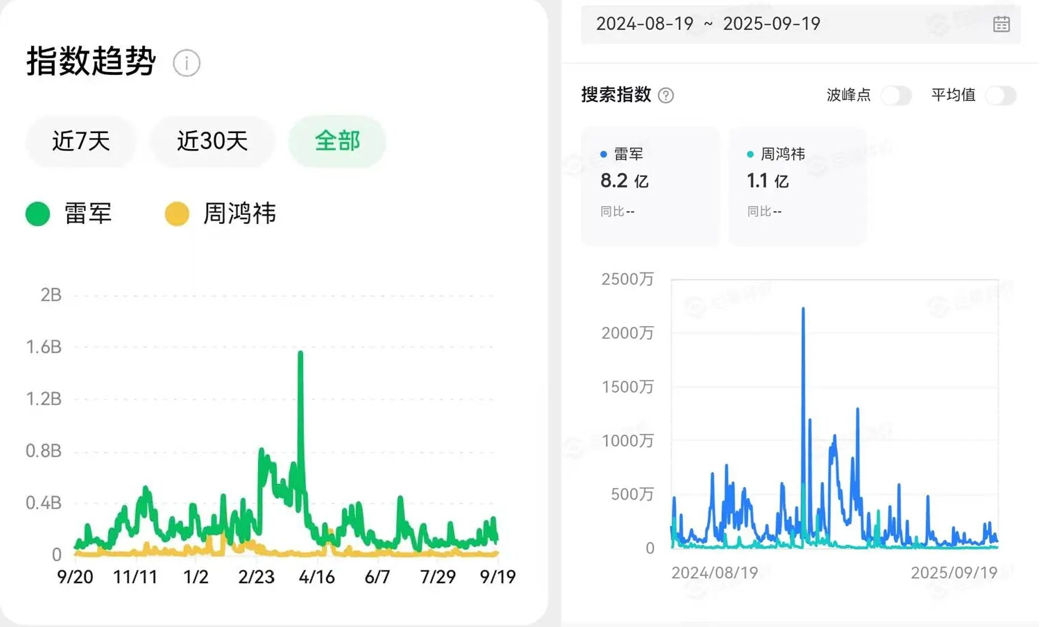
Task: Click the help question mark next to 搜索指数
Action: coord(666,95)
